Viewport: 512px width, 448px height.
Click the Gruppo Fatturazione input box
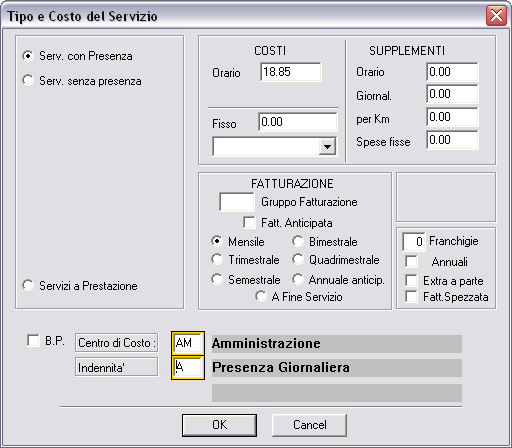click(x=237, y=202)
